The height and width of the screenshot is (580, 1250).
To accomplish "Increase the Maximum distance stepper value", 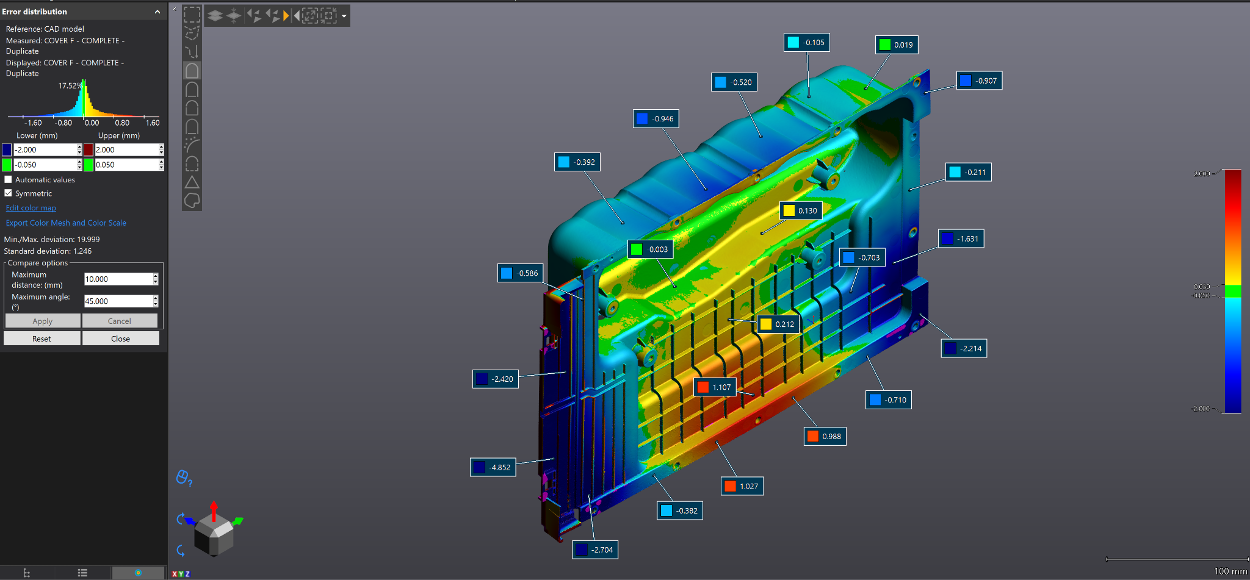I will [x=155, y=276].
